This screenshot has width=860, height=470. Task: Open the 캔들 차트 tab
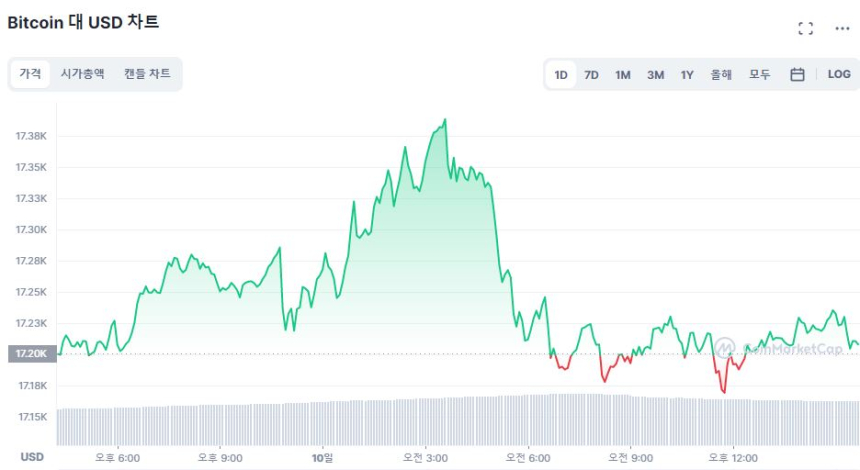[x=147, y=74]
